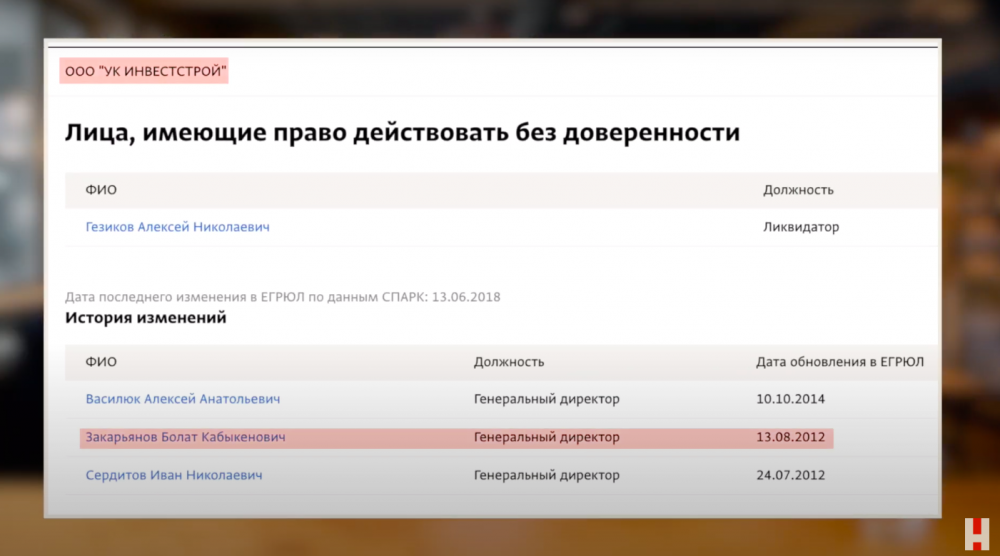Select the date 24.07.2012
The image size is (1000, 556).
(791, 475)
